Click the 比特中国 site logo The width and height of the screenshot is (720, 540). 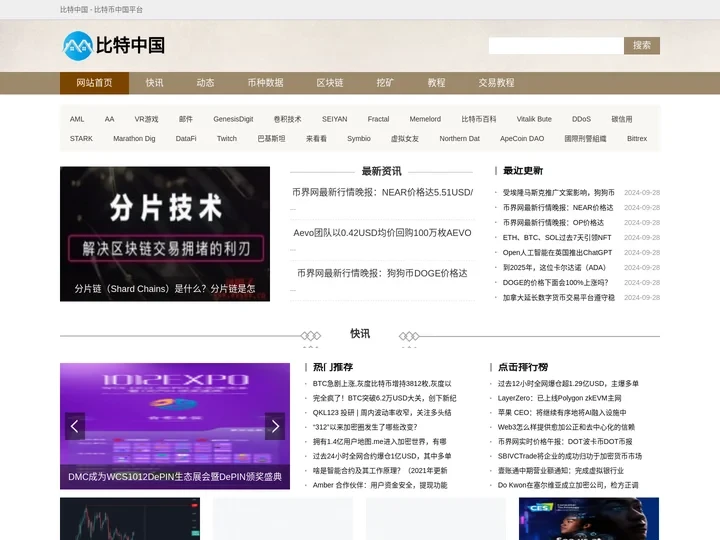coord(113,45)
